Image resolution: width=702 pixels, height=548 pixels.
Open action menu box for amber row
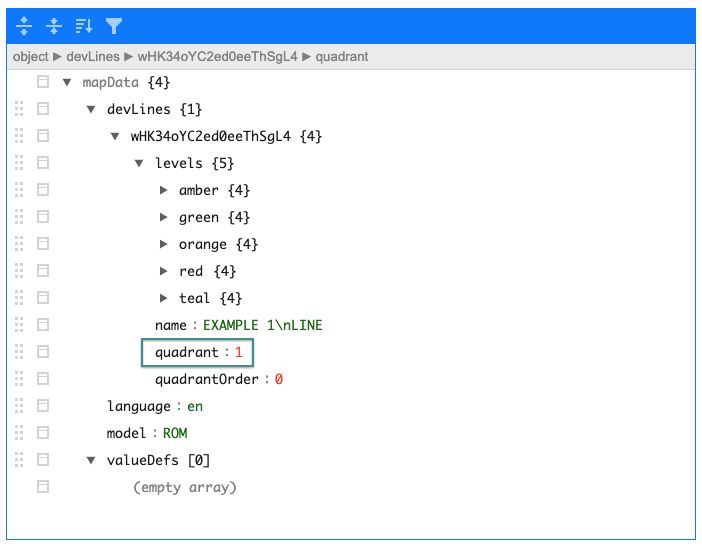tap(43, 190)
